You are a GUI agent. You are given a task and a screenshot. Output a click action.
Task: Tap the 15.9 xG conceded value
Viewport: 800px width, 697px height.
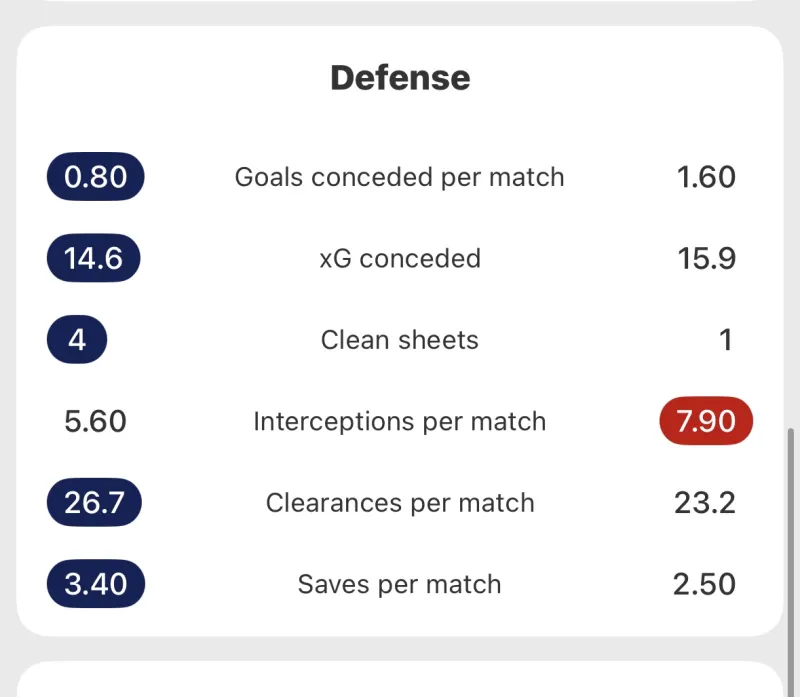705,259
